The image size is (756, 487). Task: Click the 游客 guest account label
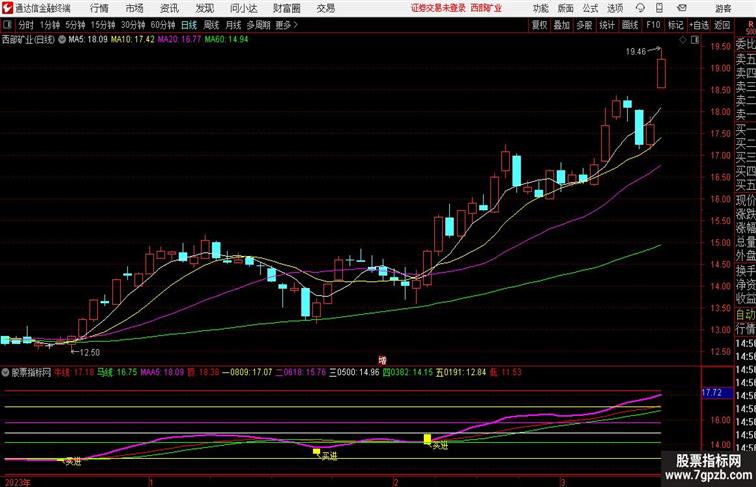pos(723,8)
